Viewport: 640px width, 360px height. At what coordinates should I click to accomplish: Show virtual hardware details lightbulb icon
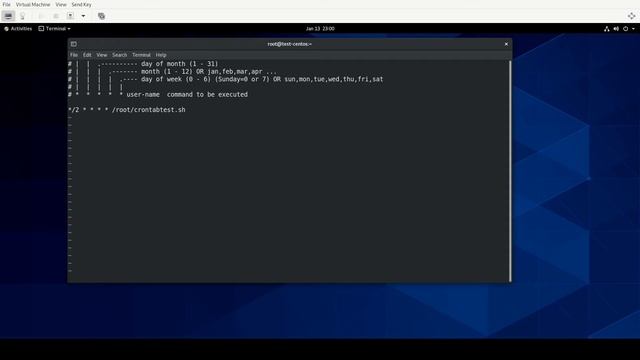[x=22, y=16]
